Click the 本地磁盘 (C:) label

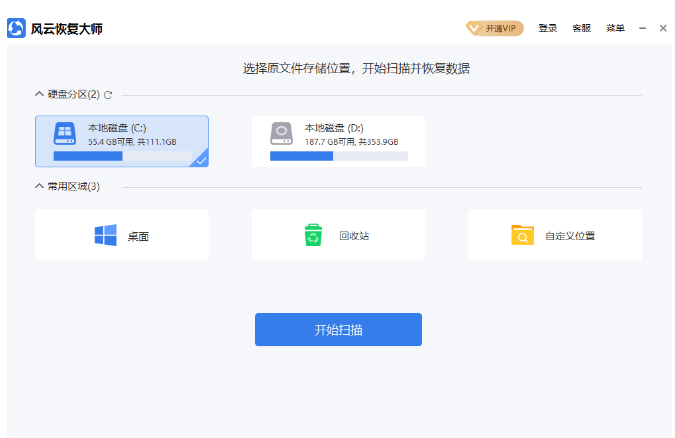pos(117,128)
